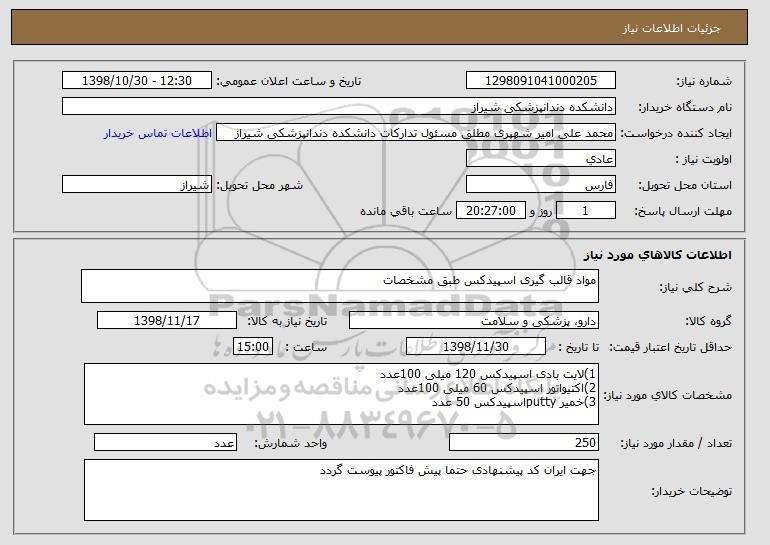Click the delivery city field شیراز
770x545 pixels.
(x=137, y=185)
